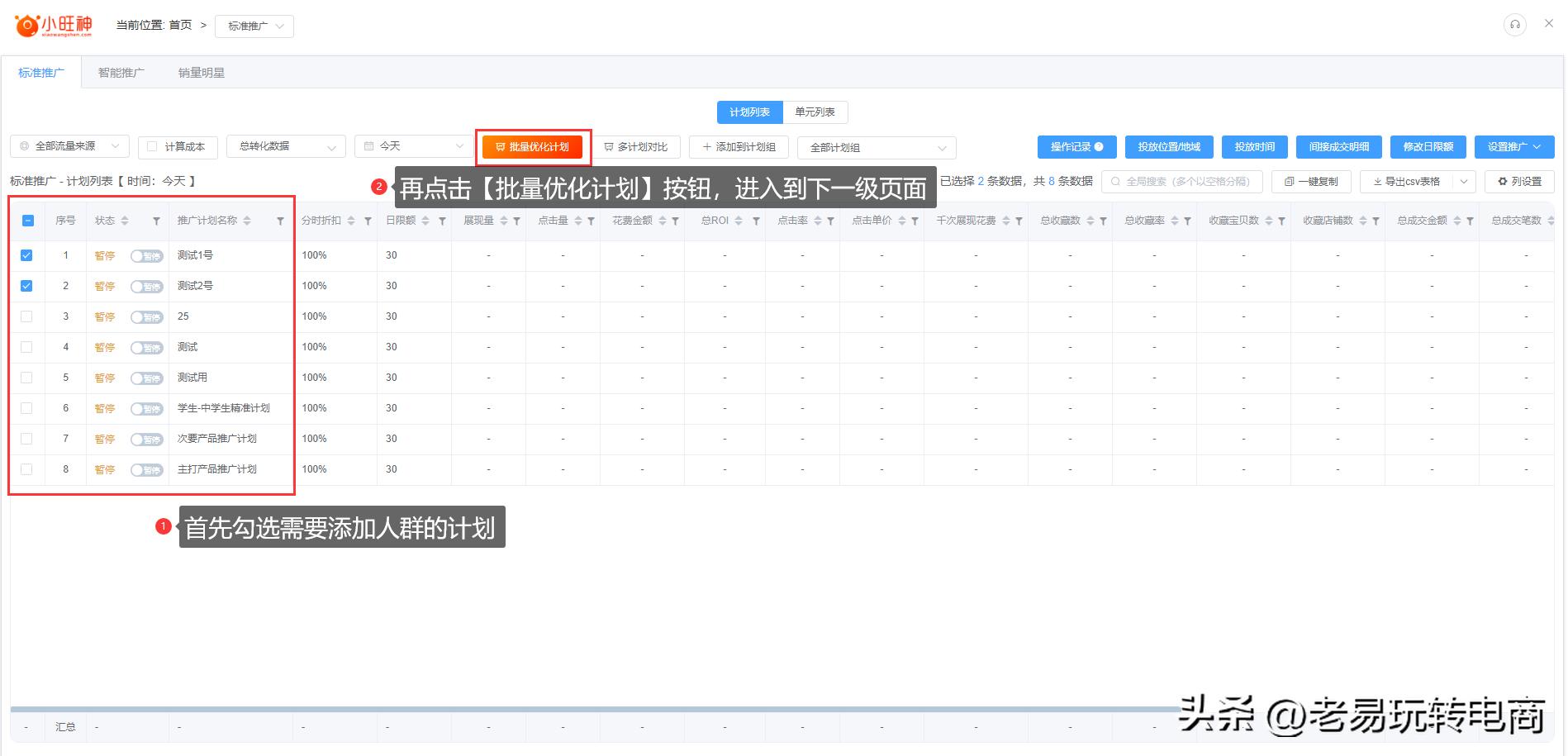Click the 间接成交明细 button
Viewport: 1568px width, 756px height.
(1338, 147)
